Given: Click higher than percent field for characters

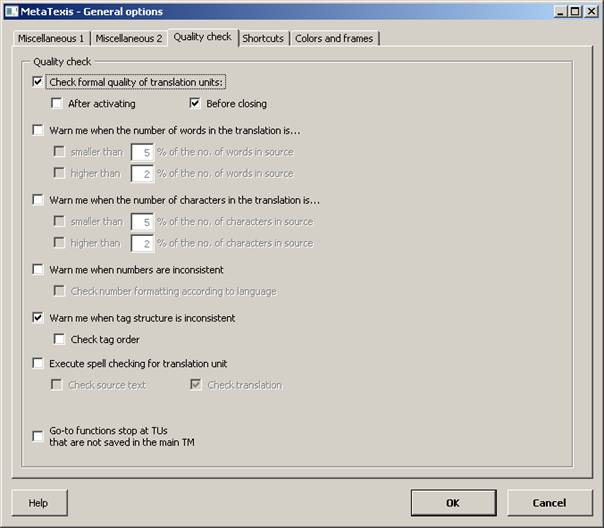Looking at the screenshot, I should click(142, 243).
